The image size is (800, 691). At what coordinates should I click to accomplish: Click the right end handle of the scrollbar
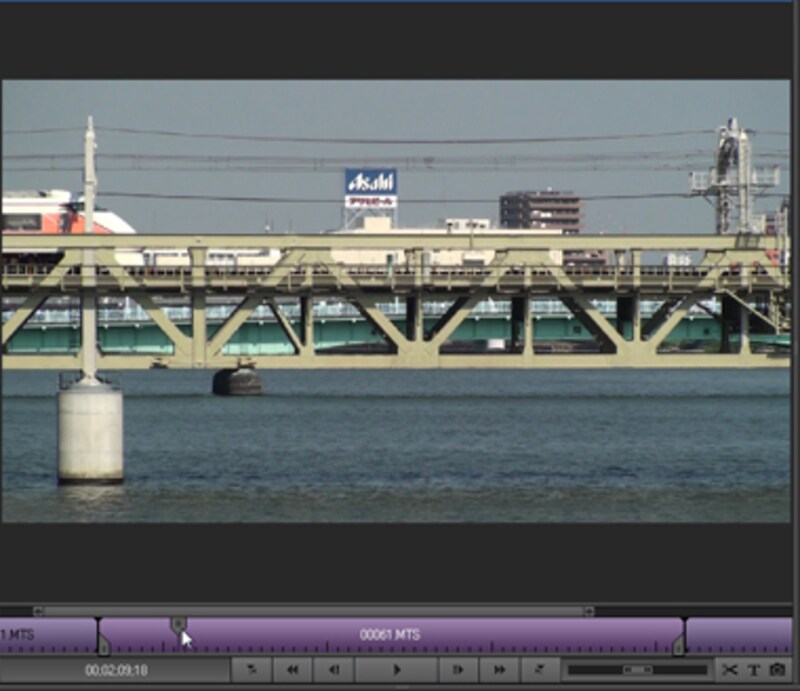[589, 610]
